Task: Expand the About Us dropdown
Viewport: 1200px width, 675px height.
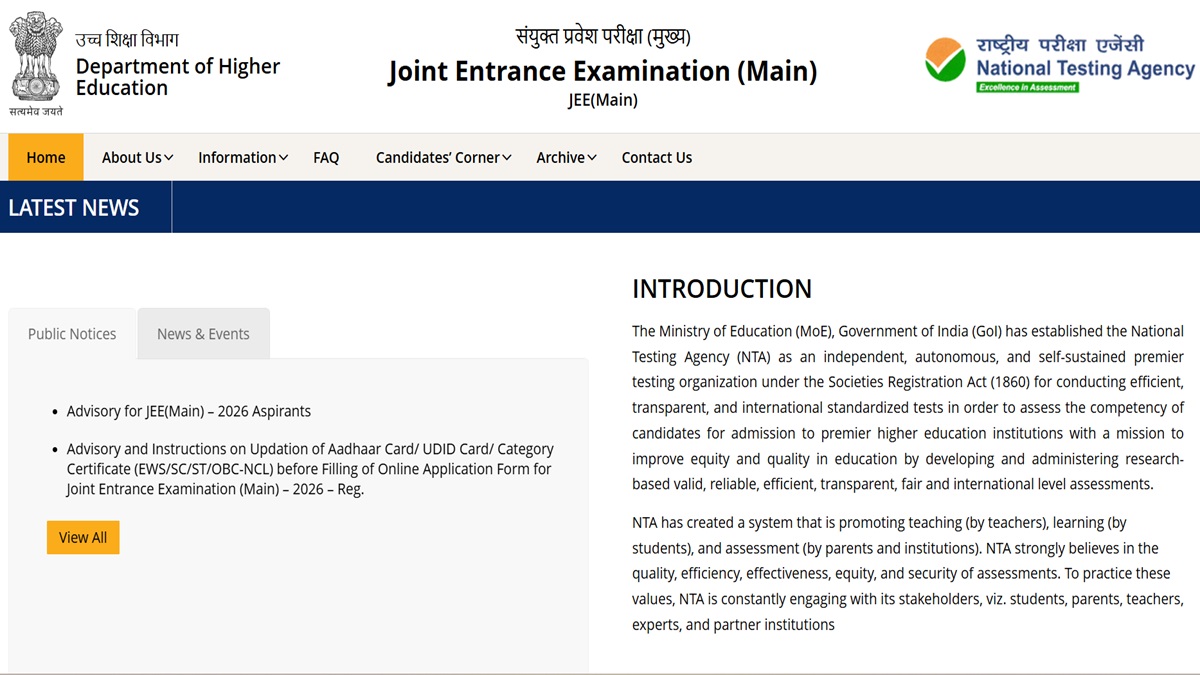Action: pyautogui.click(x=137, y=157)
